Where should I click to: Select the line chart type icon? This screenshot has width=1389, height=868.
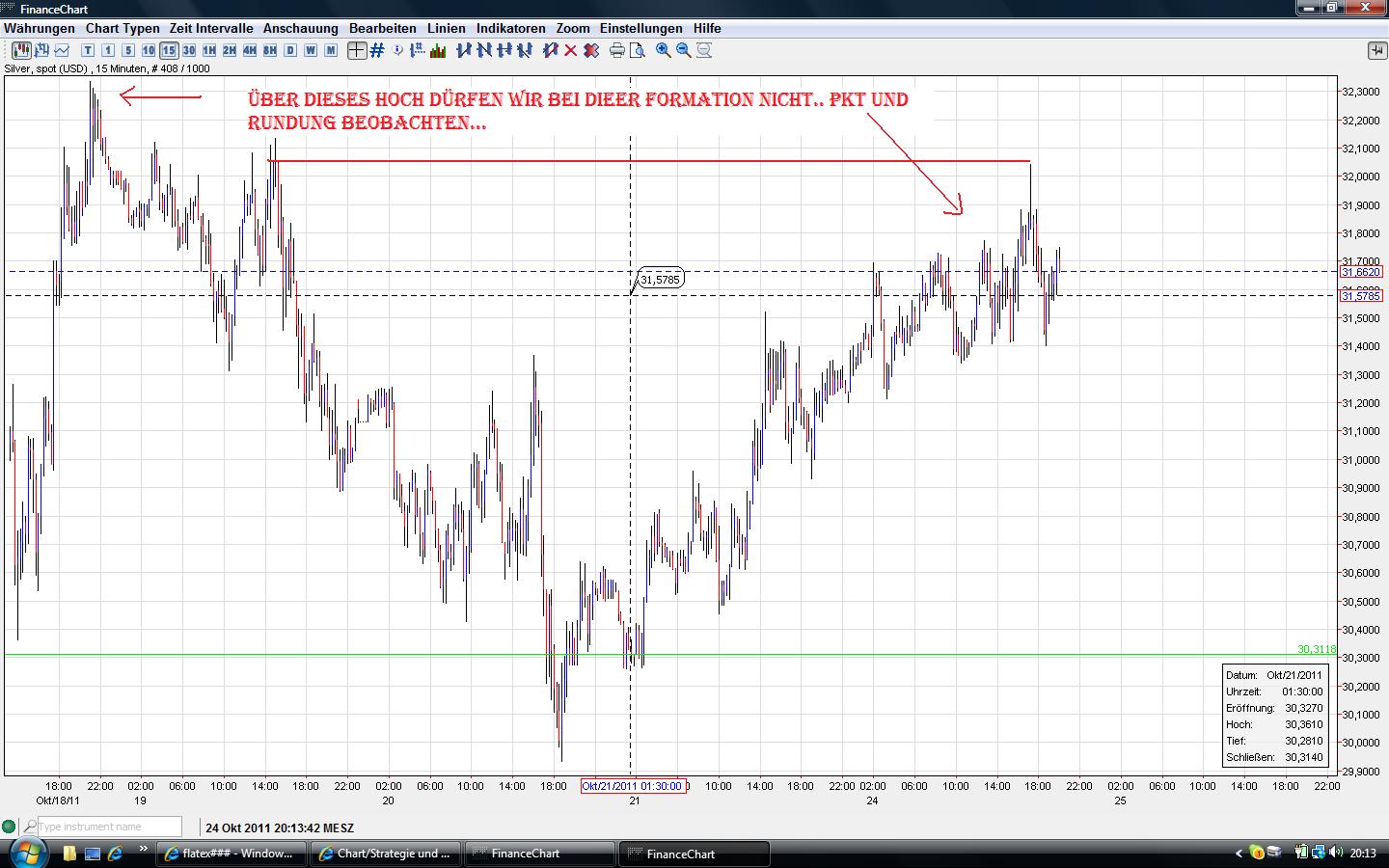point(62,50)
